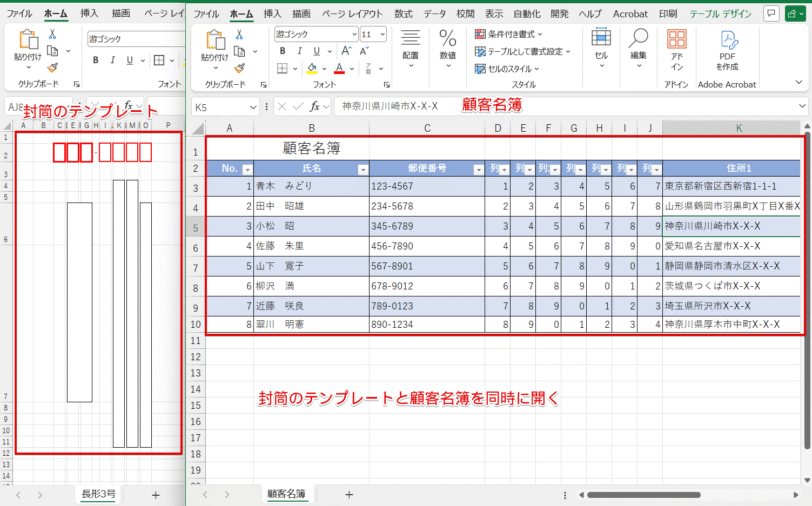Open filter dropdown on 氏名 column header
812x506 pixels.
point(362,169)
